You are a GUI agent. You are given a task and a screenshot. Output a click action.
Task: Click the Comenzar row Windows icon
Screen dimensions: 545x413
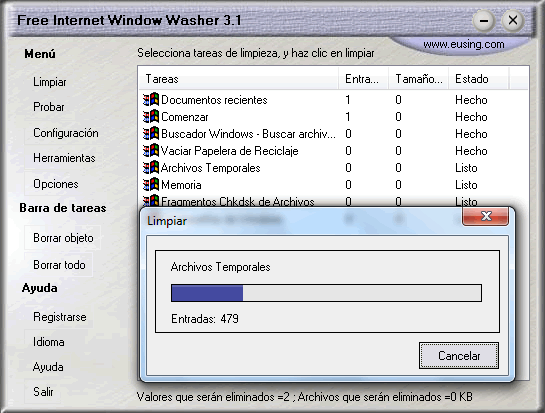click(x=151, y=117)
